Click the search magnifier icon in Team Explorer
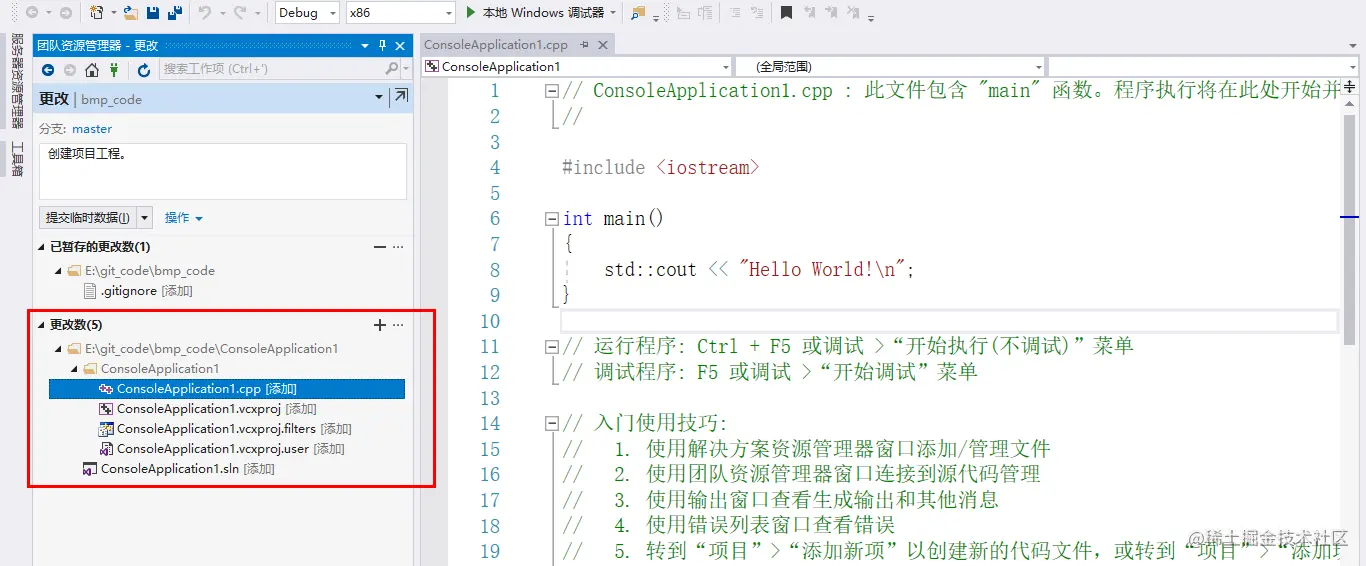This screenshot has width=1366, height=566. (x=392, y=69)
